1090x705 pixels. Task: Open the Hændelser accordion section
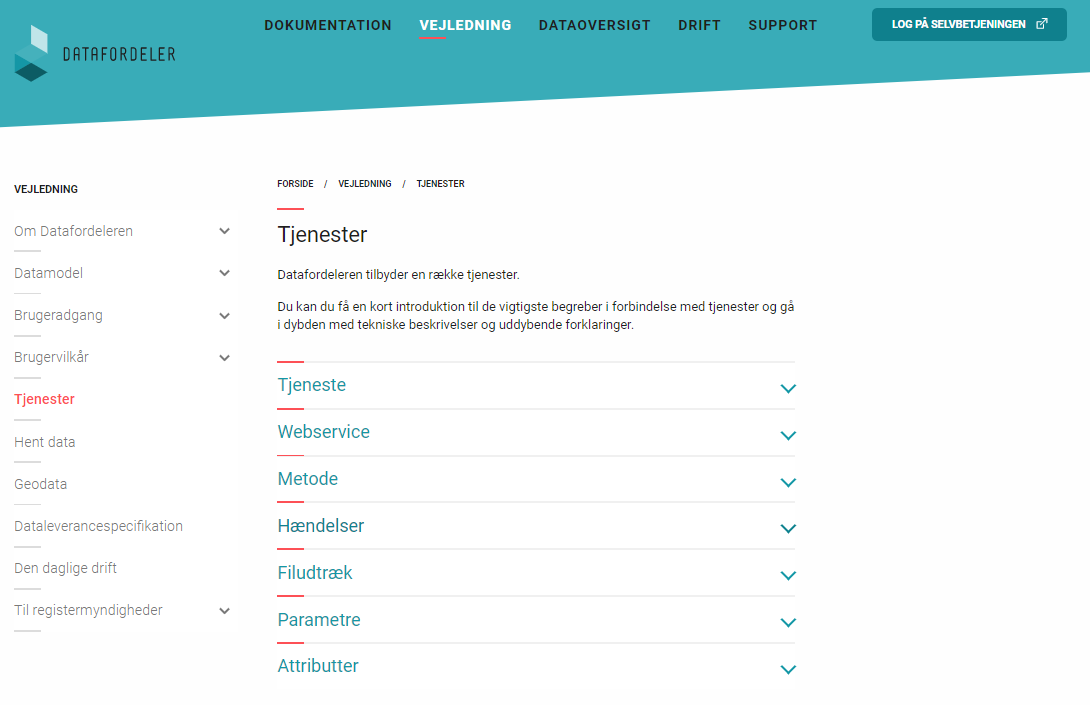[321, 526]
